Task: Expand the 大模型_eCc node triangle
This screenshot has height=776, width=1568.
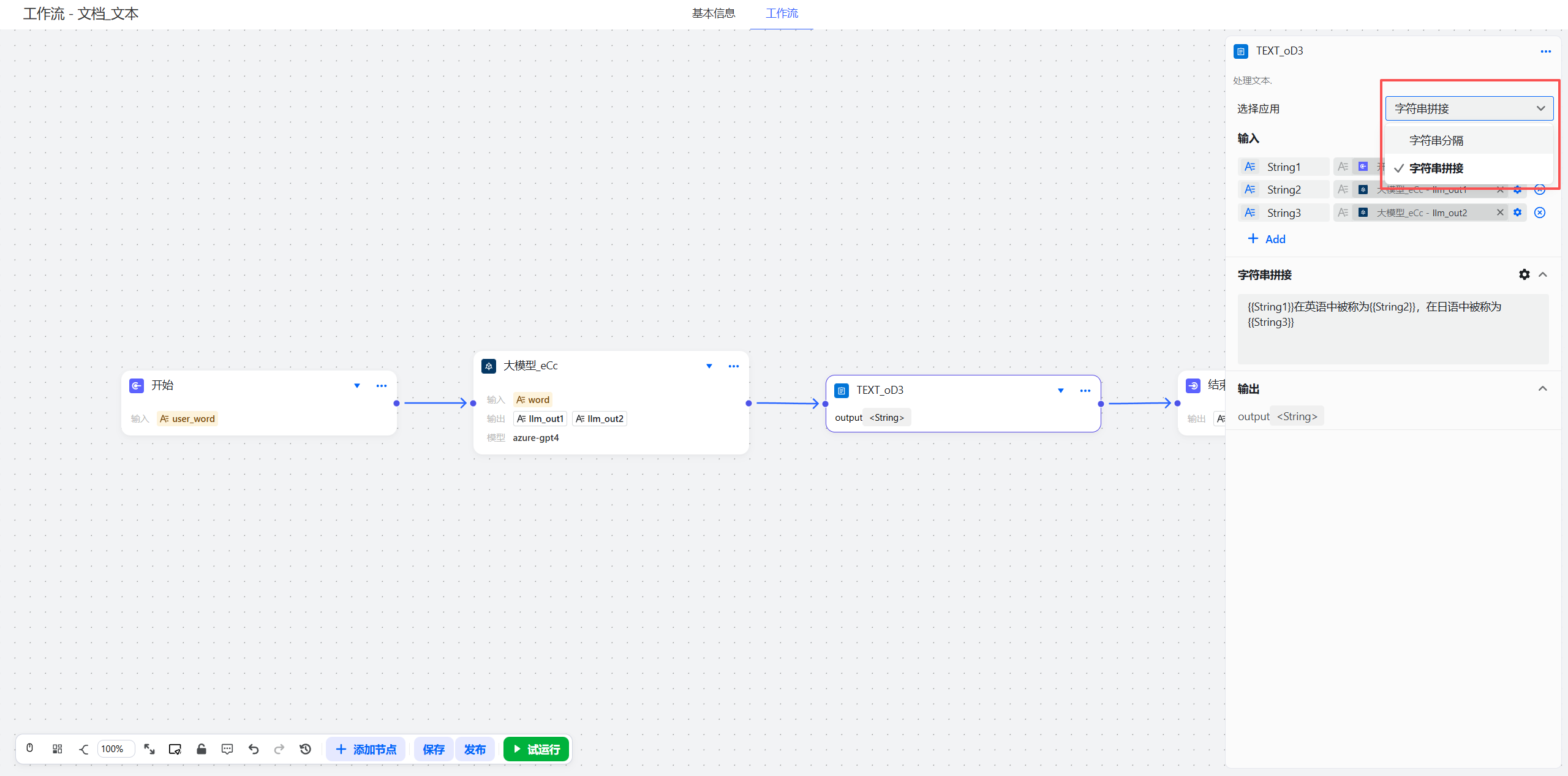Action: tap(709, 366)
